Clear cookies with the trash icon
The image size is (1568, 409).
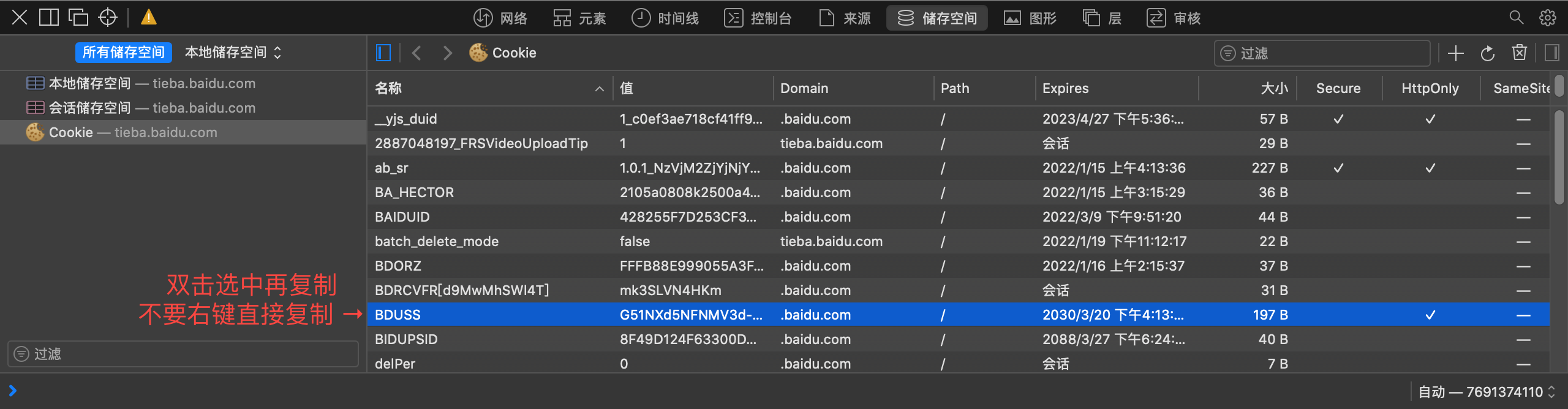(1520, 53)
